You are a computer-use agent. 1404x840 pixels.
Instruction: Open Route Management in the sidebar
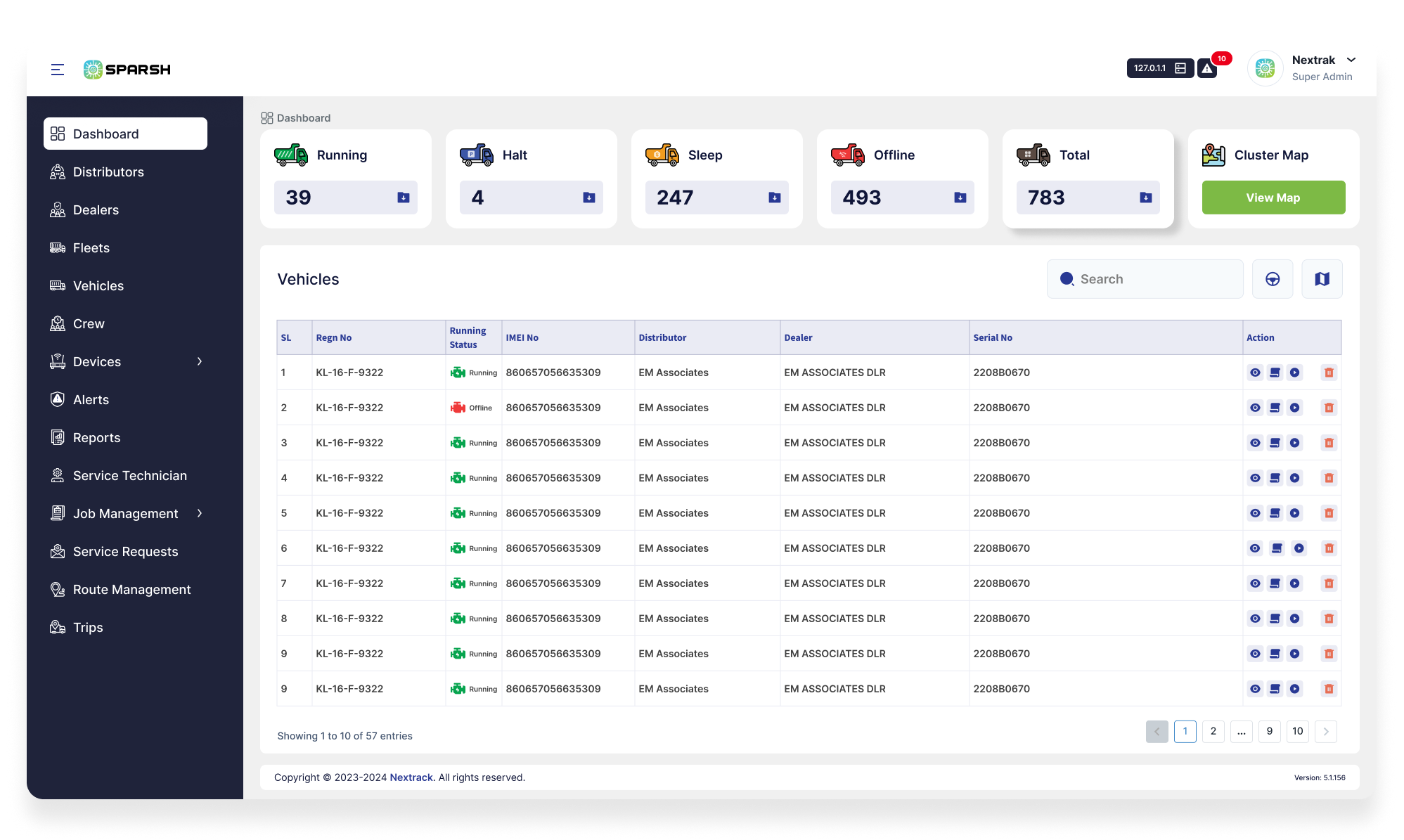tap(131, 589)
